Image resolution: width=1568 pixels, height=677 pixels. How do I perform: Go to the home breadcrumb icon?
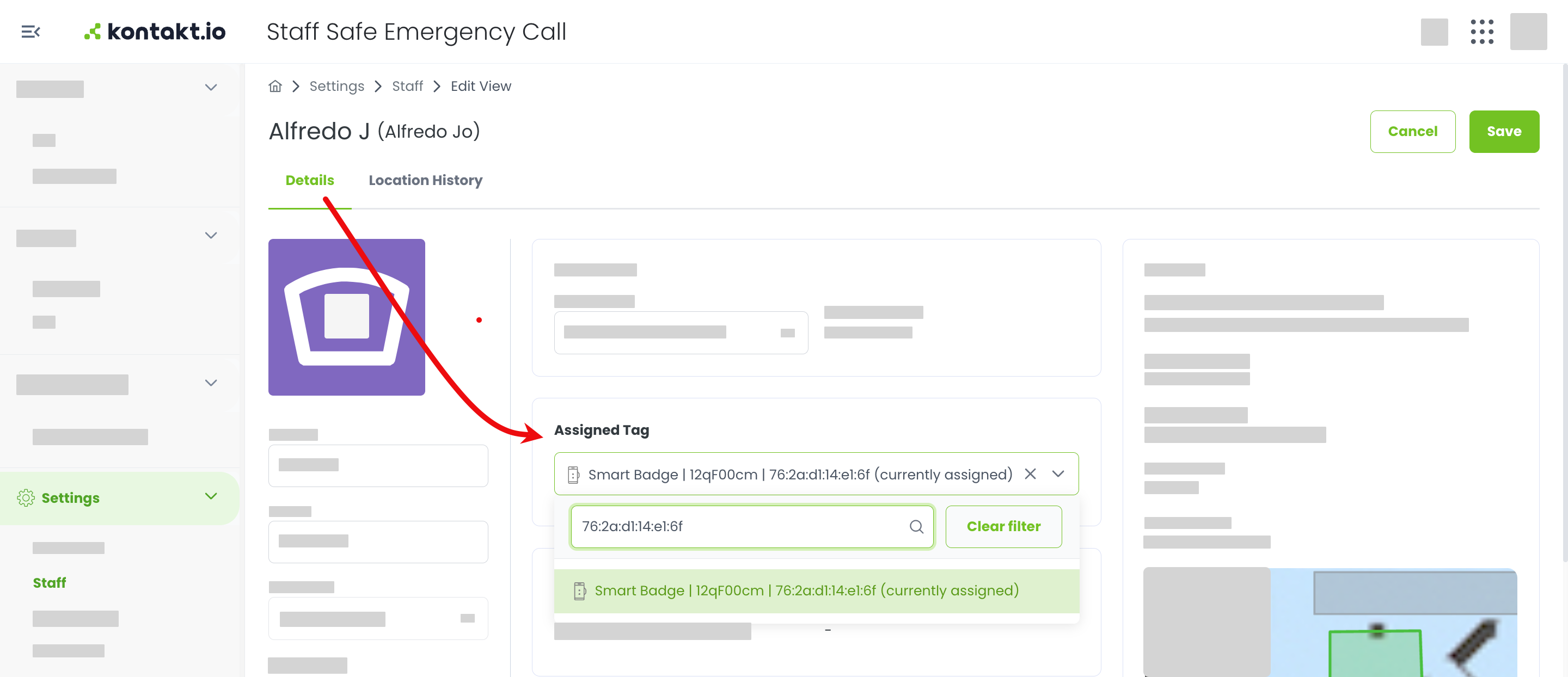coord(275,87)
